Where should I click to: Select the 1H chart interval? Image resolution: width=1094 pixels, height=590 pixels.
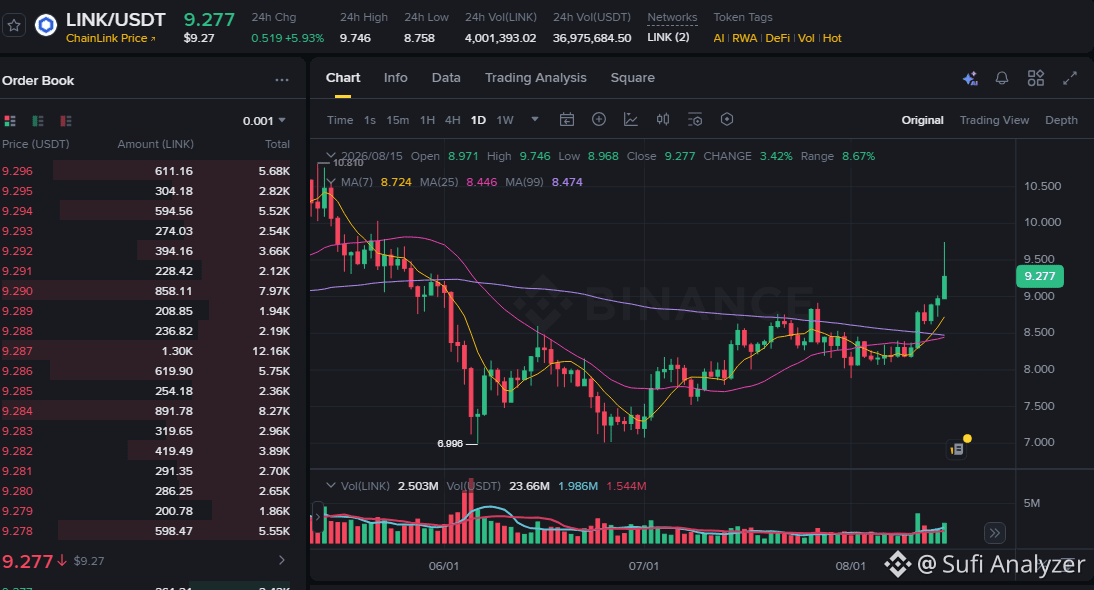427,120
